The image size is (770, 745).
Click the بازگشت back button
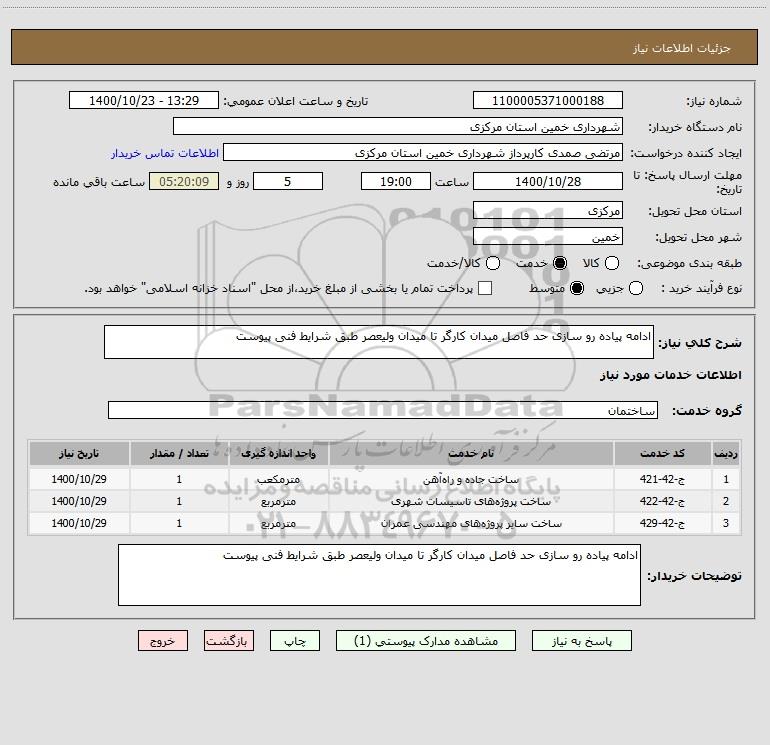(x=229, y=641)
